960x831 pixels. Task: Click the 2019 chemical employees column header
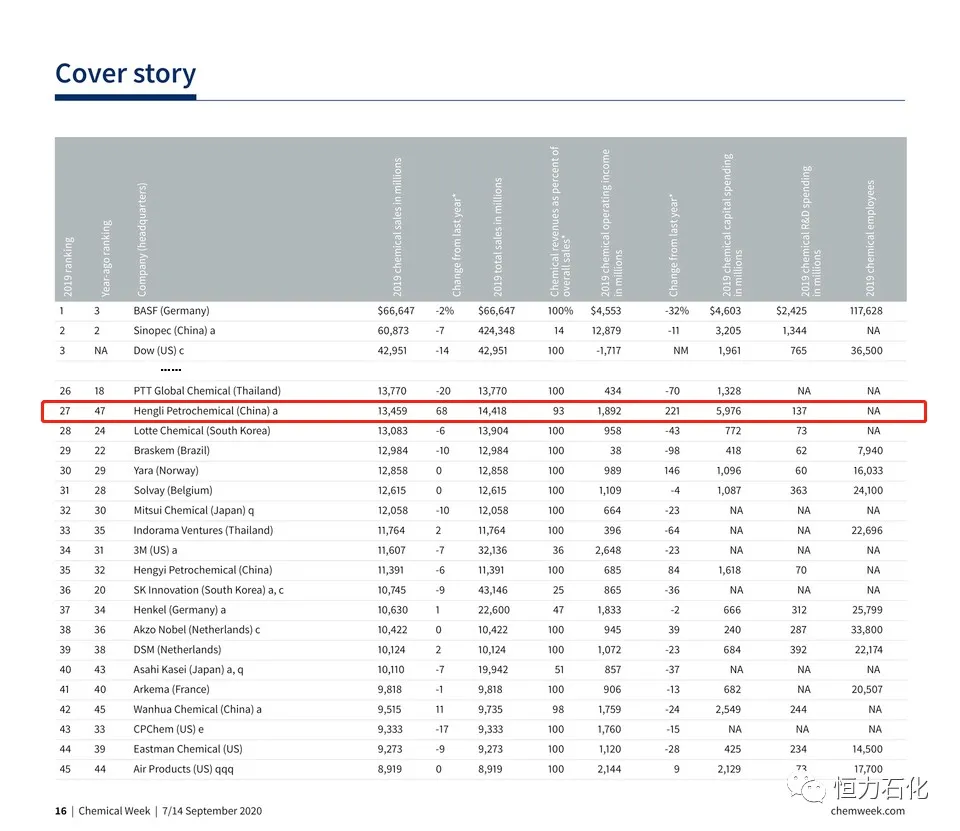(870, 238)
